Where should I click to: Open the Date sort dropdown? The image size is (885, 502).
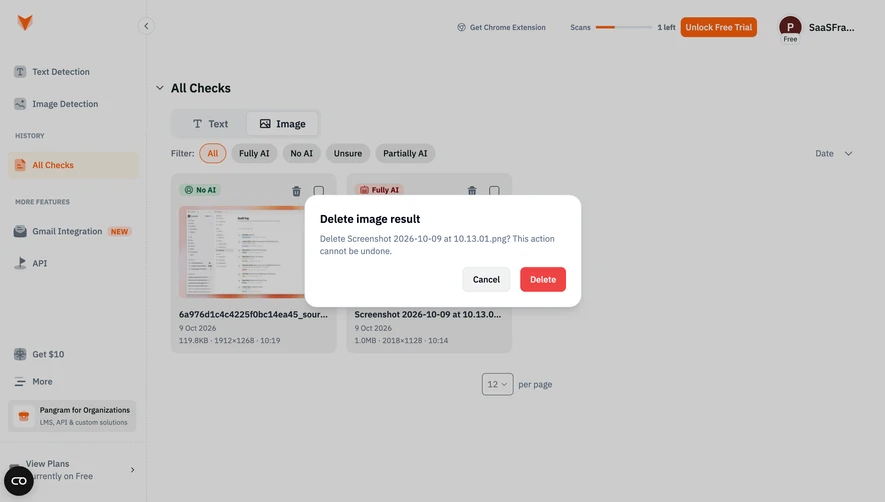coord(834,154)
